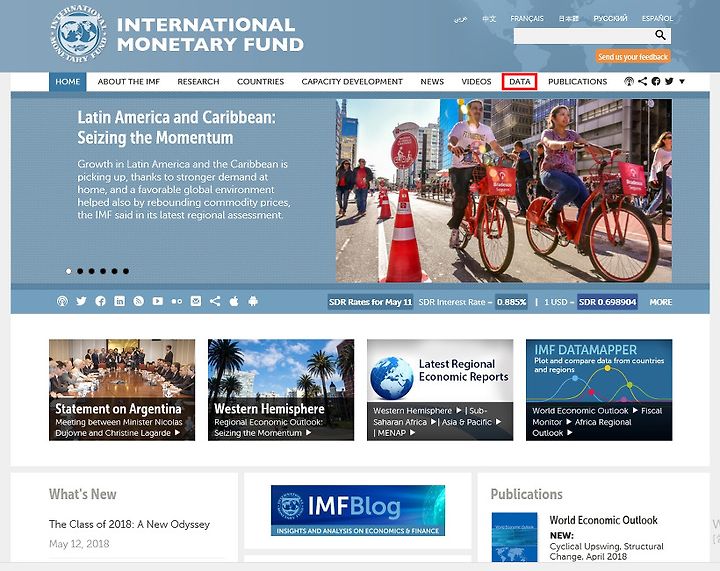Switch language to ESPAÑOL
Screen dimensions: 720x571
pos(658,19)
